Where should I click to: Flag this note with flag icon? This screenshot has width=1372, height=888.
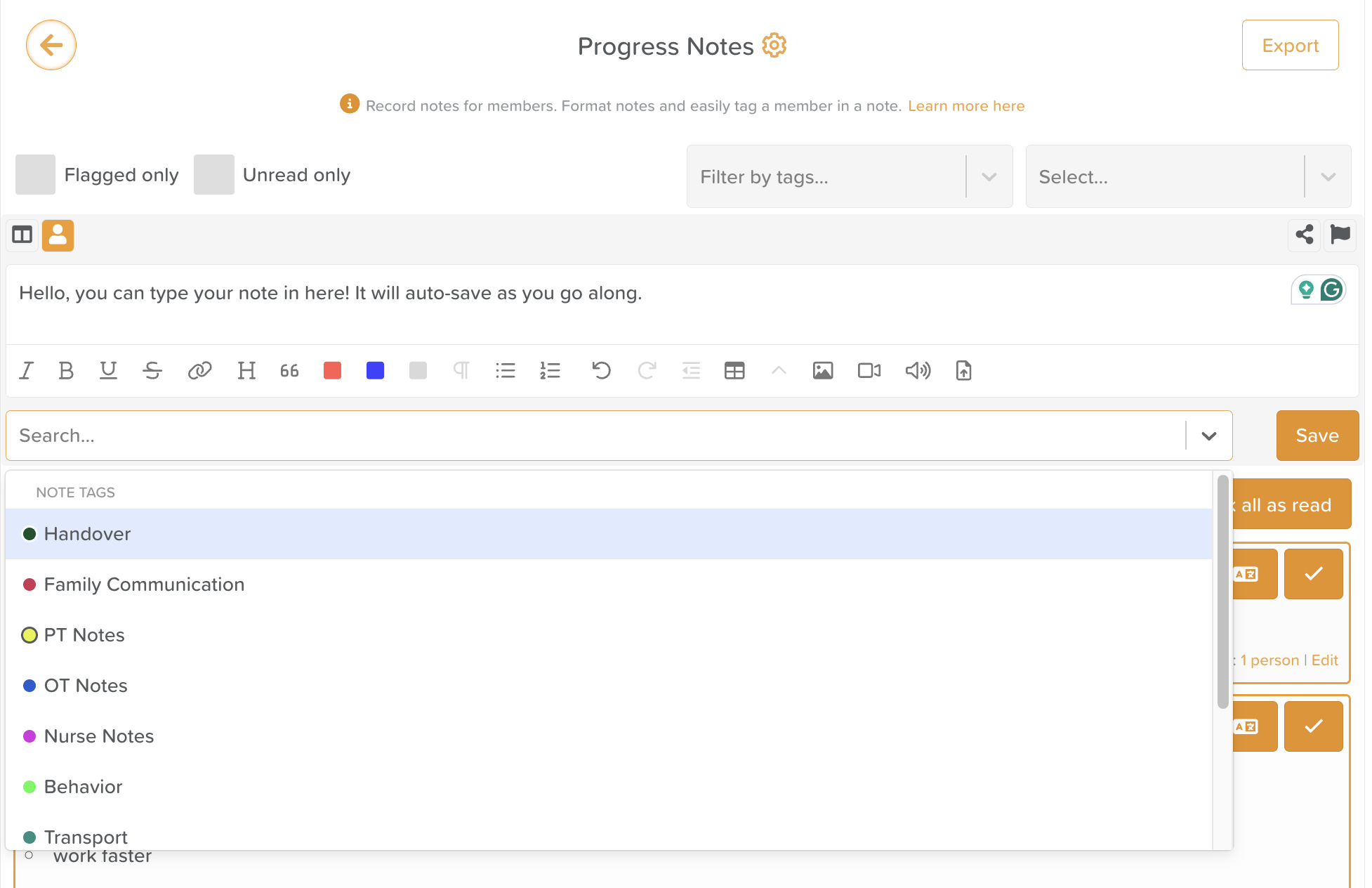(x=1340, y=235)
